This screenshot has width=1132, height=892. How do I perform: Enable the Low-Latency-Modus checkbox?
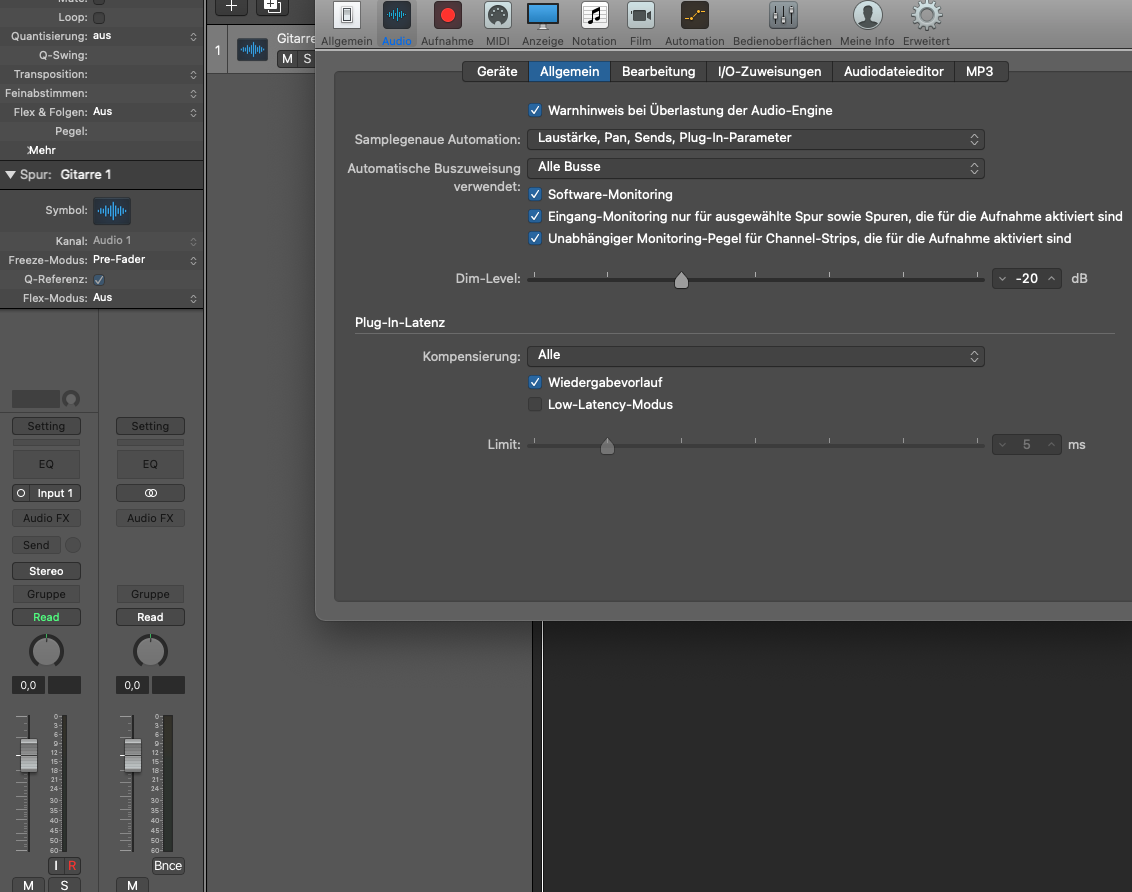tap(535, 405)
